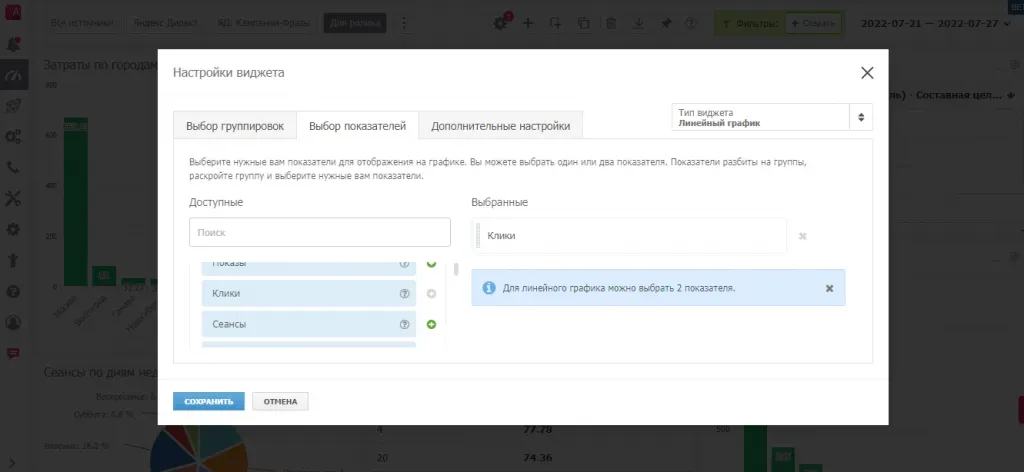This screenshot has width=1024, height=472.
Task: Click the person figure icon in sidebar
Action: (x=13, y=260)
